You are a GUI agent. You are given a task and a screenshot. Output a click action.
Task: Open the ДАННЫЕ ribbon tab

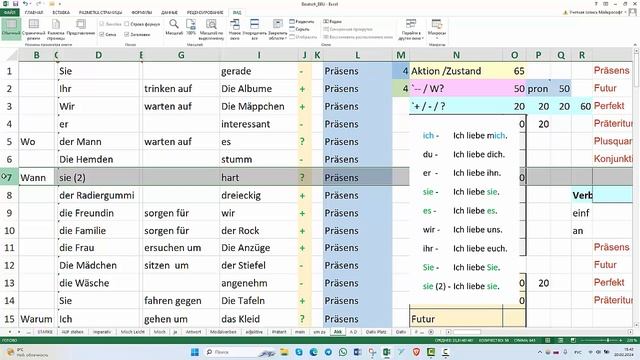click(169, 12)
